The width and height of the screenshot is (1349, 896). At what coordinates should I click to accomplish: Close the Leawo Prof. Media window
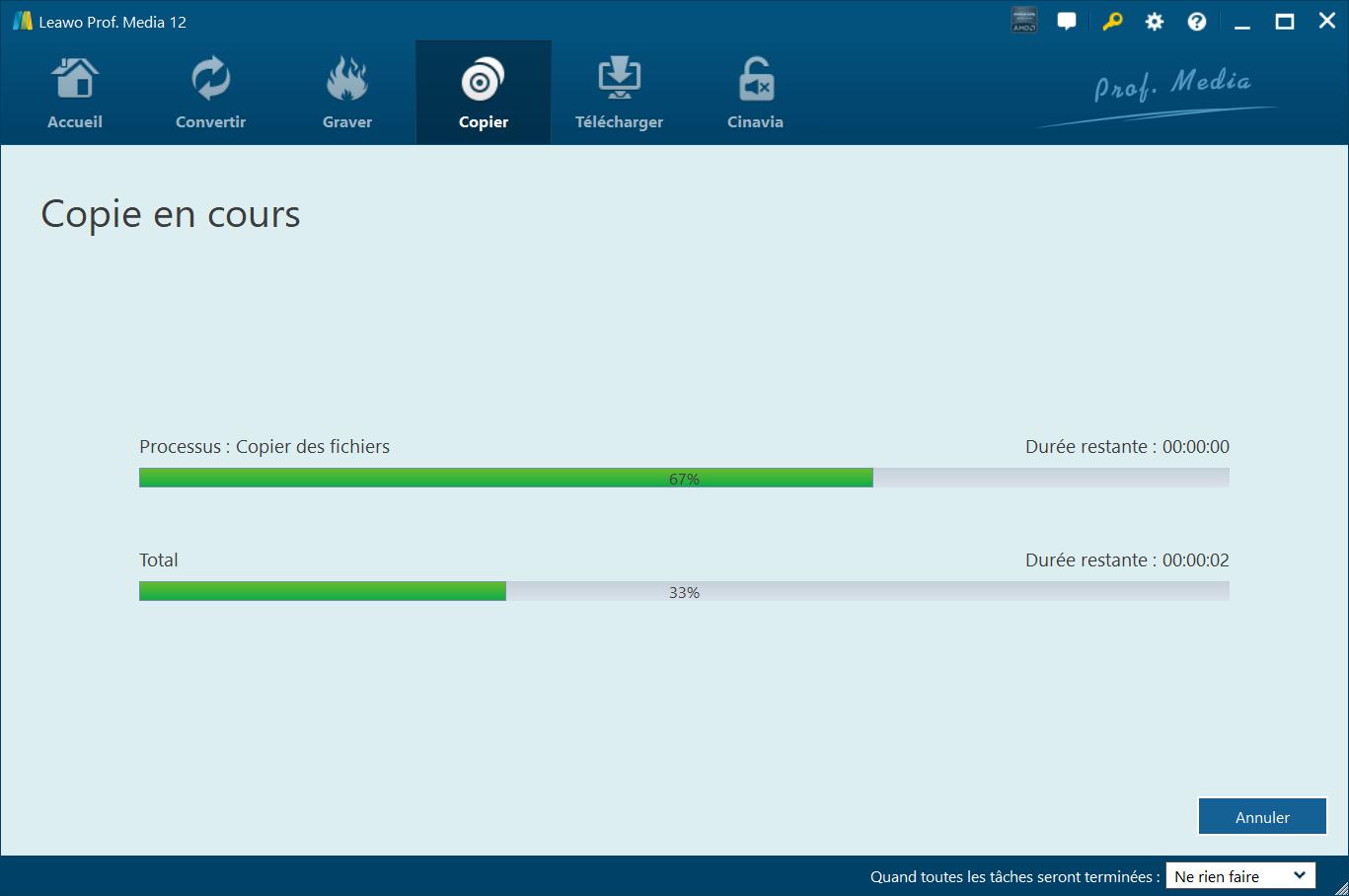(x=1327, y=21)
